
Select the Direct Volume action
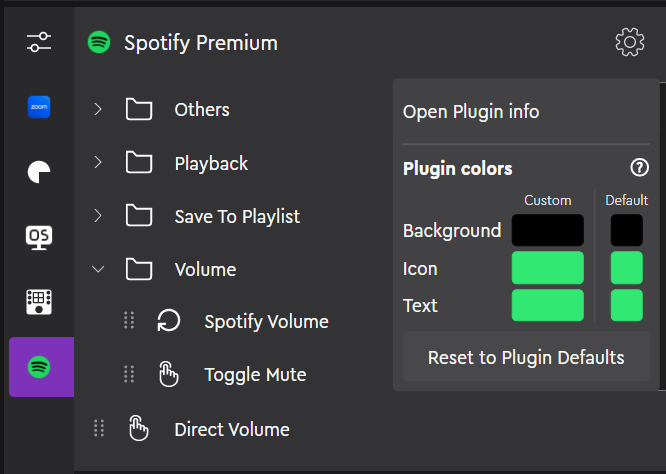231,429
